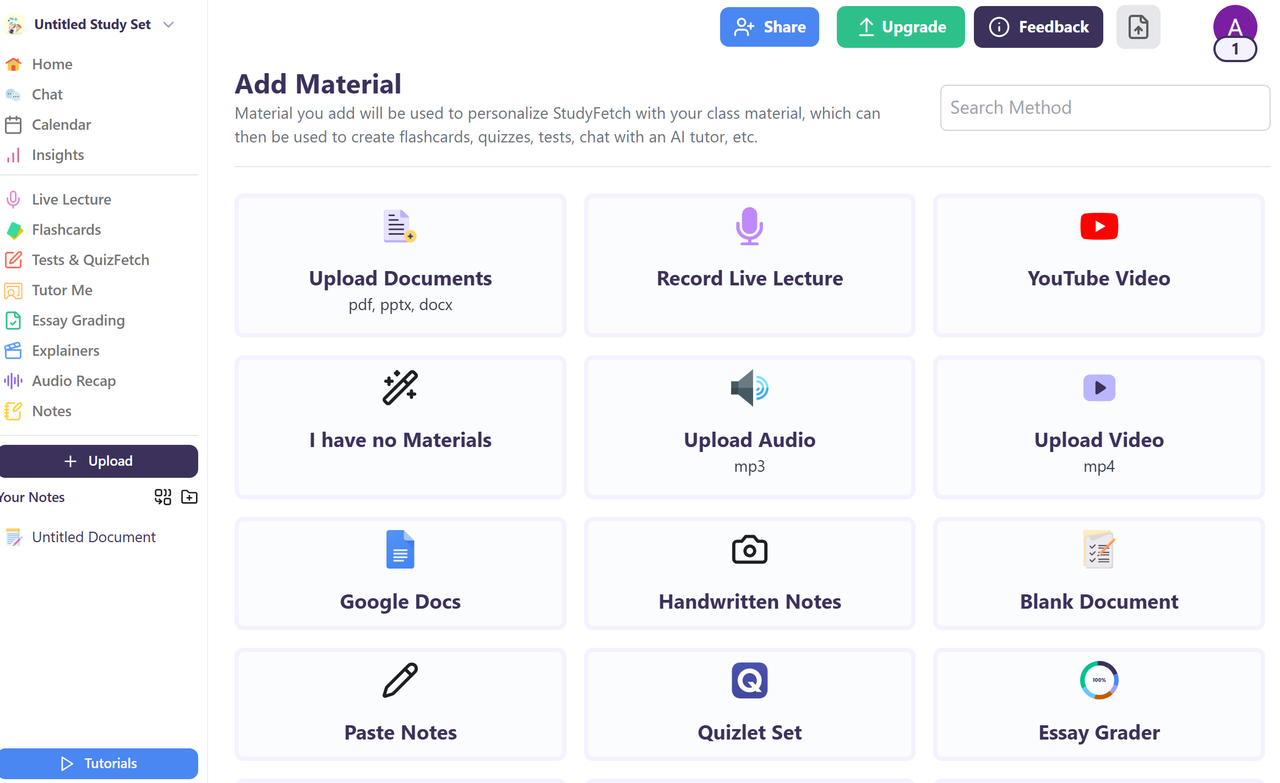1280x783 pixels.
Task: Select the YouTube Video play icon
Action: click(1098, 227)
